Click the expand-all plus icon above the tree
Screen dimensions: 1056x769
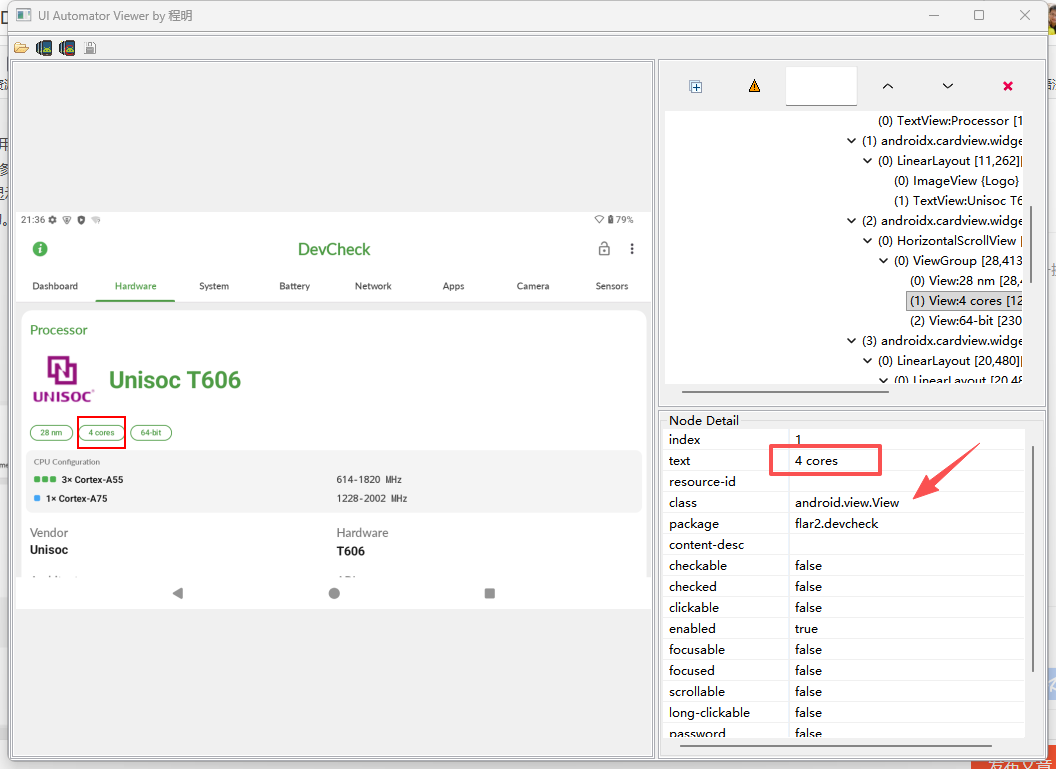696,86
